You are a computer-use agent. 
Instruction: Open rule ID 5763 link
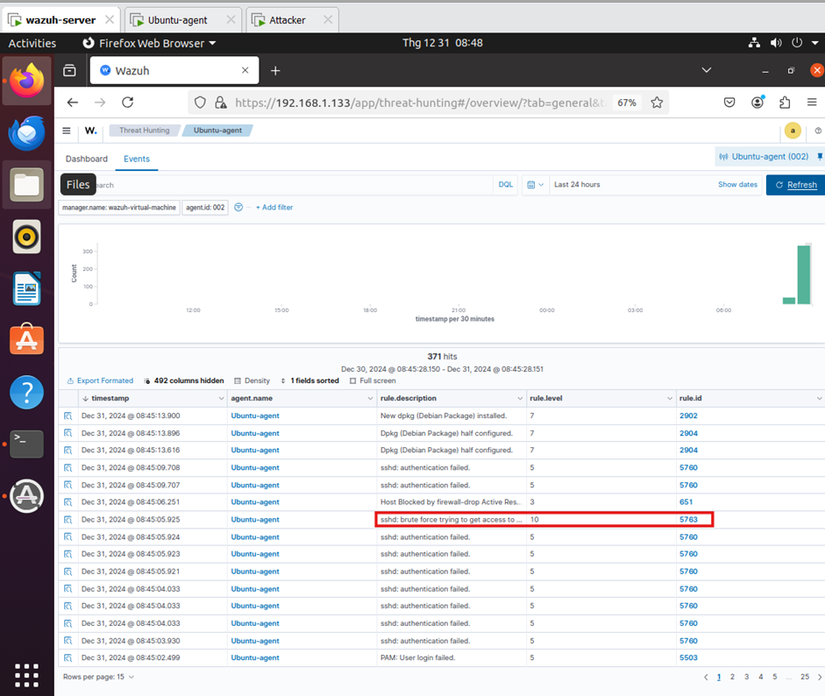pos(688,520)
